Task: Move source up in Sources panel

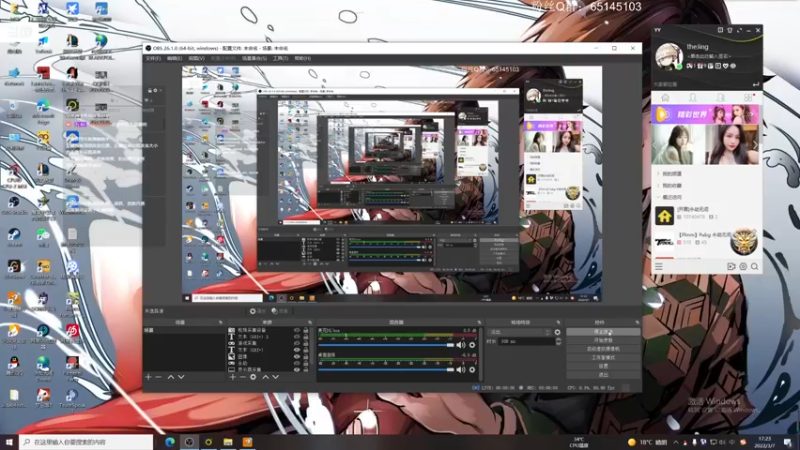Action: coord(265,377)
